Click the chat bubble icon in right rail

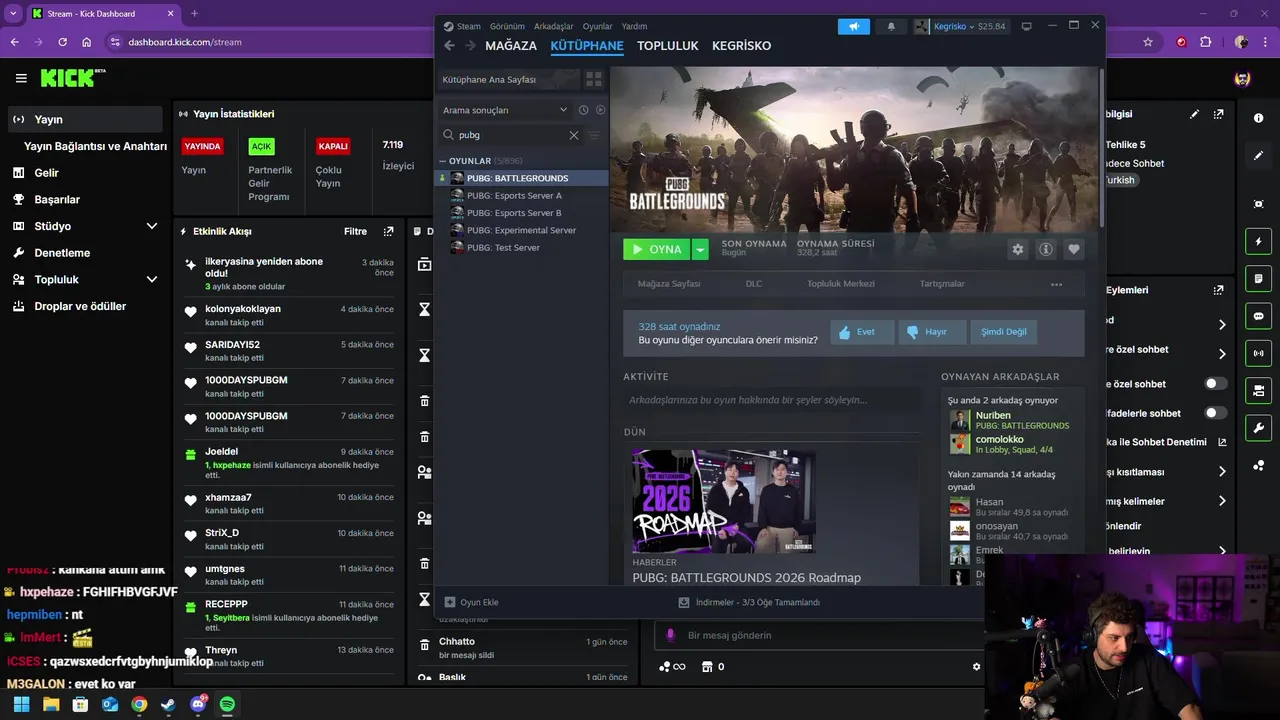(x=1258, y=316)
